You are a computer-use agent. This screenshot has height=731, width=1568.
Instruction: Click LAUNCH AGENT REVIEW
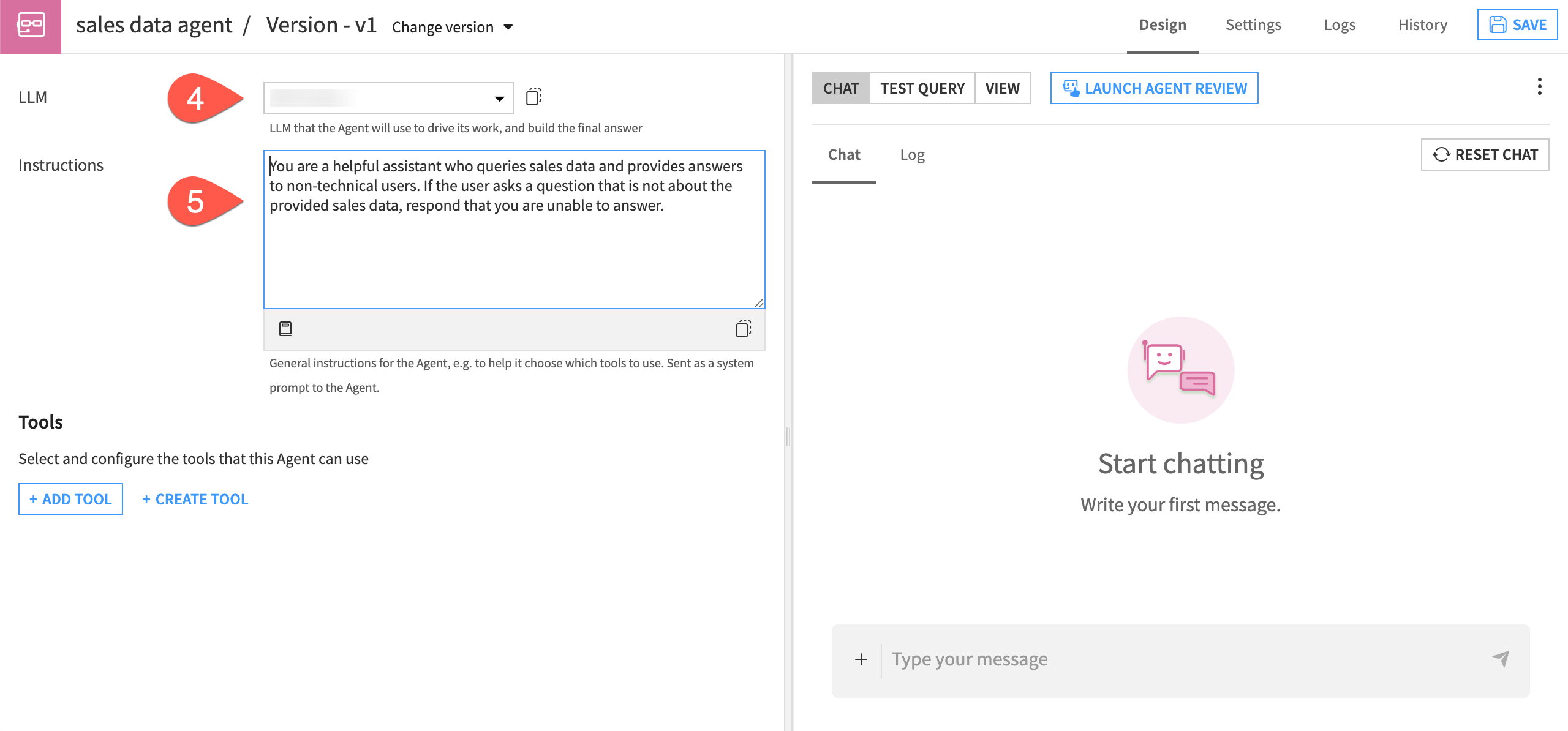pos(1154,88)
